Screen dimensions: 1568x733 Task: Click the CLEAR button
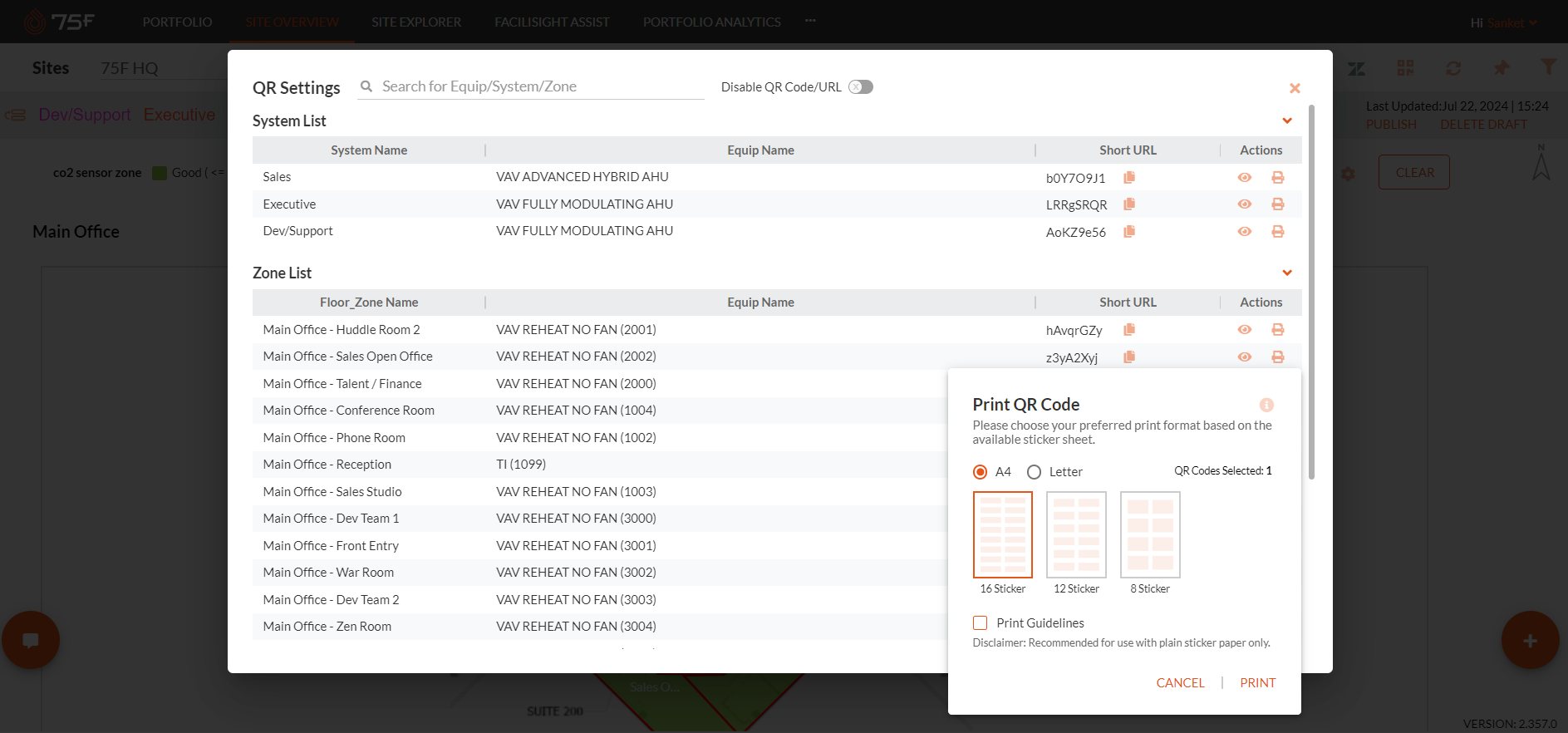1414,172
